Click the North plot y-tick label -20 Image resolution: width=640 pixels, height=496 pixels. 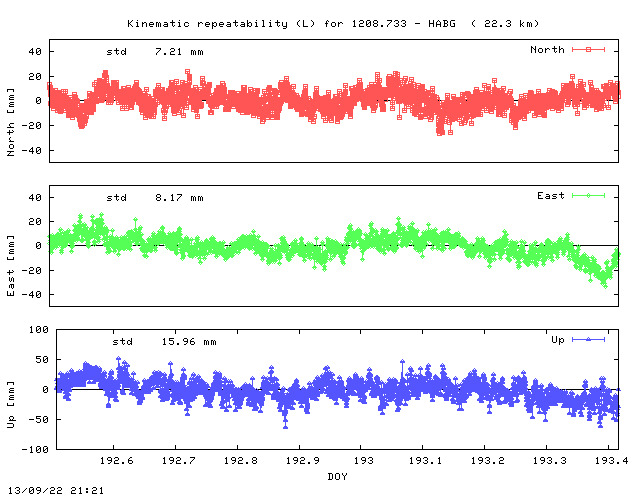coord(32,126)
